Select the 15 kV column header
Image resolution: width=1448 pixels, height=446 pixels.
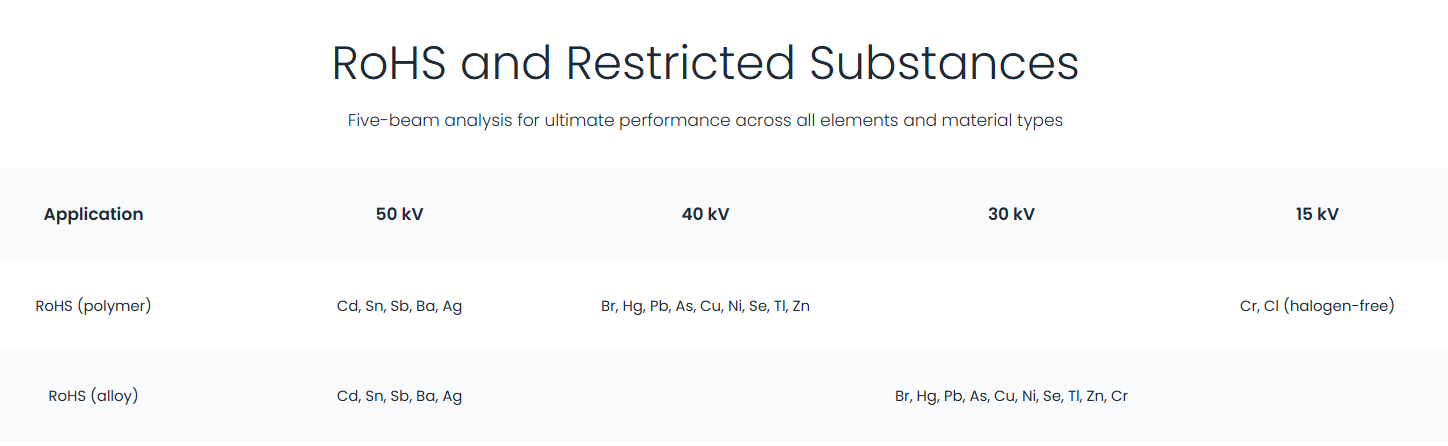[1316, 214]
